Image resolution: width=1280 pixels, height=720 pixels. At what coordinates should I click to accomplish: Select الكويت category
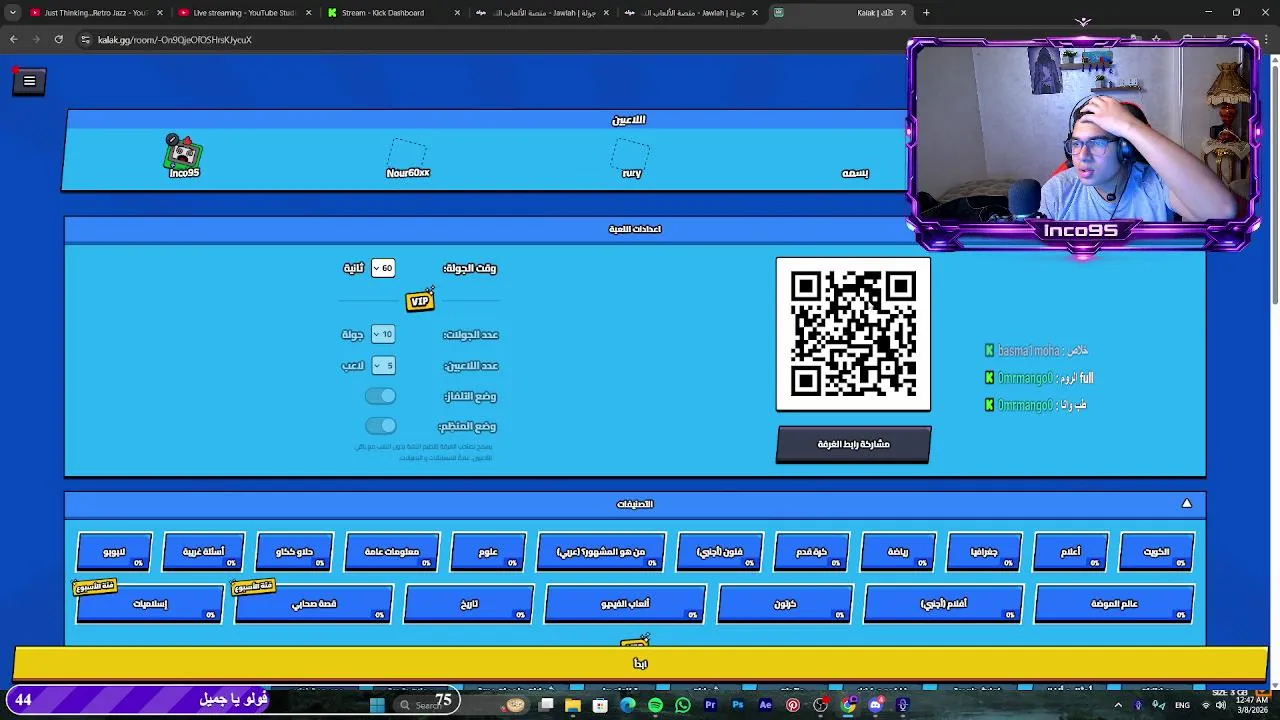(1156, 552)
